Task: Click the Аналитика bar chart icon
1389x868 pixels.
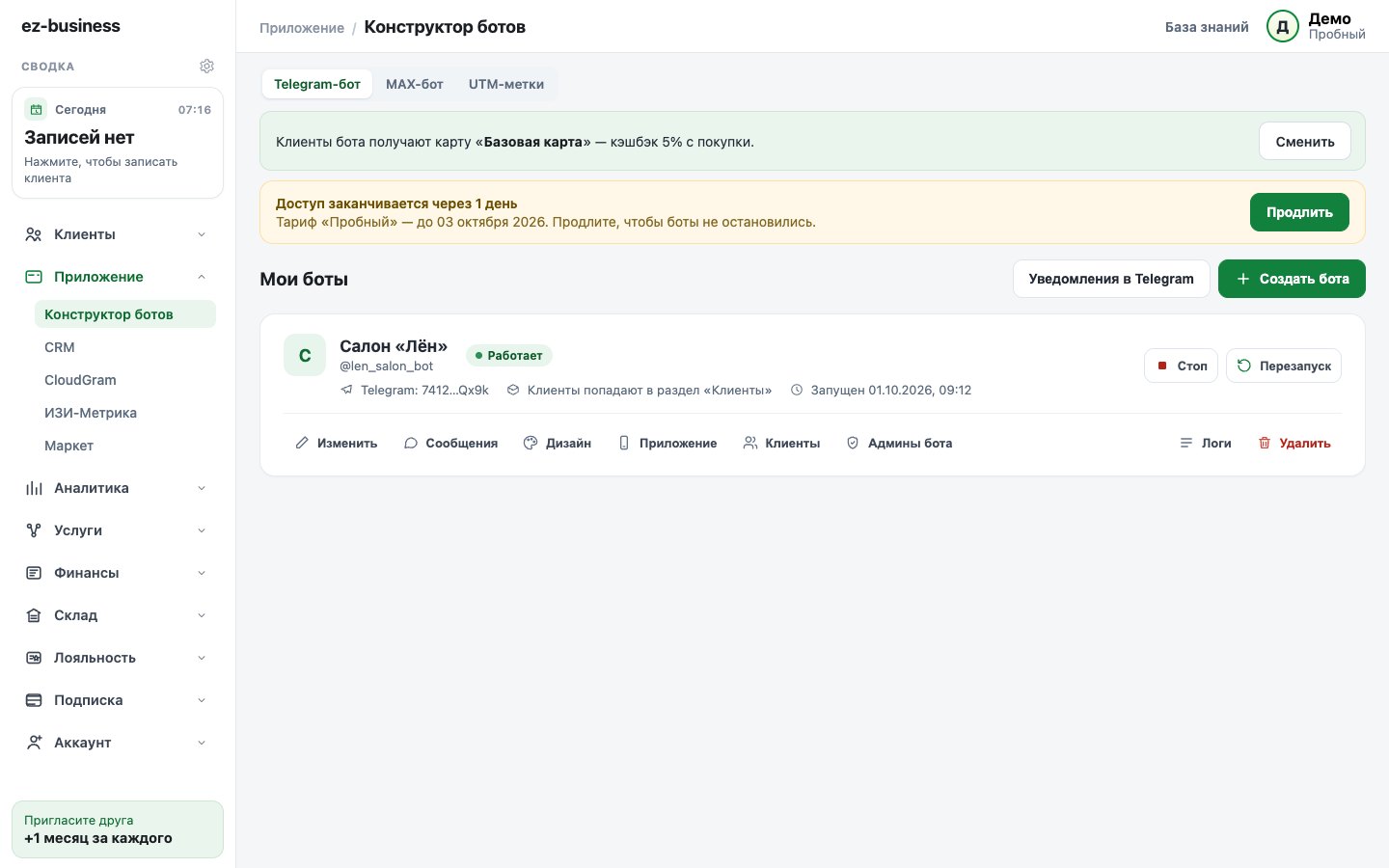Action: (34, 488)
